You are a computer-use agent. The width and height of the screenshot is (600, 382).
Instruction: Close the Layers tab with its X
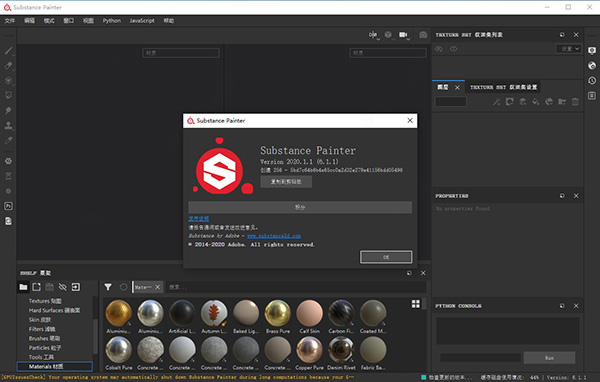pos(457,88)
